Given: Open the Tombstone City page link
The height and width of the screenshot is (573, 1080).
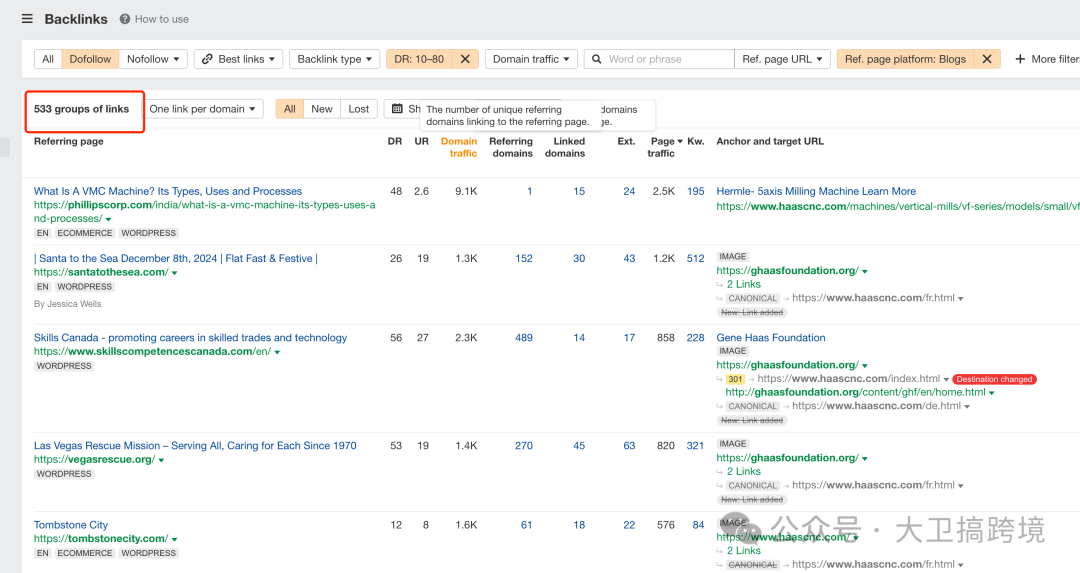Looking at the screenshot, I should point(71,525).
